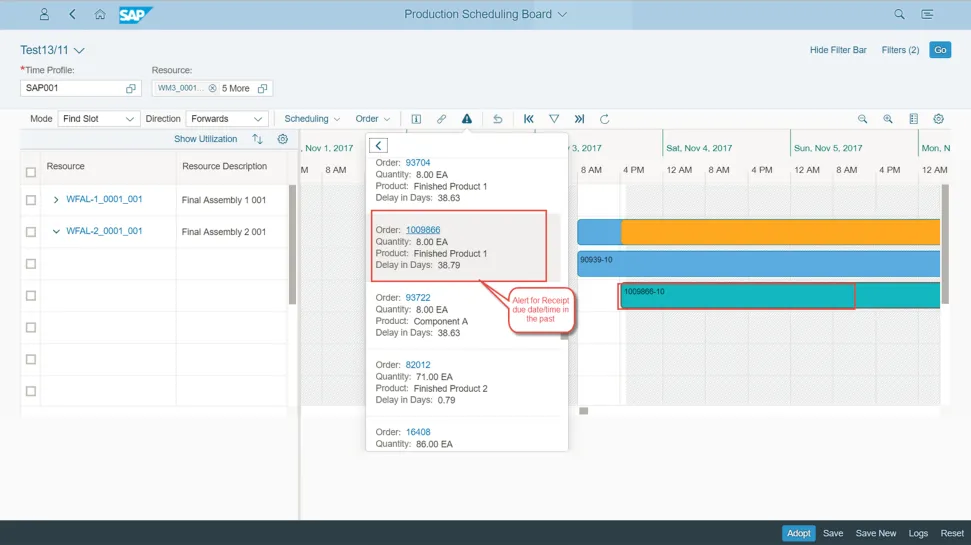The height and width of the screenshot is (545, 971).
Task: Open the search icon in header
Action: pos(899,15)
